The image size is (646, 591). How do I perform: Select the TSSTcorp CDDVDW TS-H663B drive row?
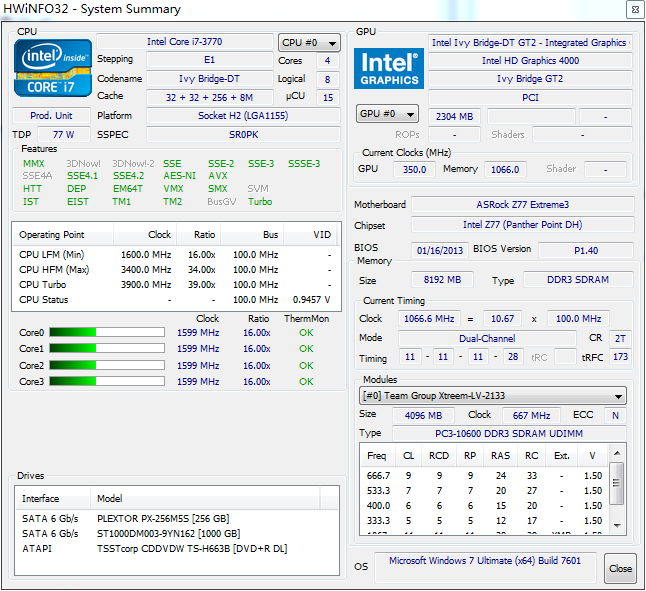[x=177, y=549]
